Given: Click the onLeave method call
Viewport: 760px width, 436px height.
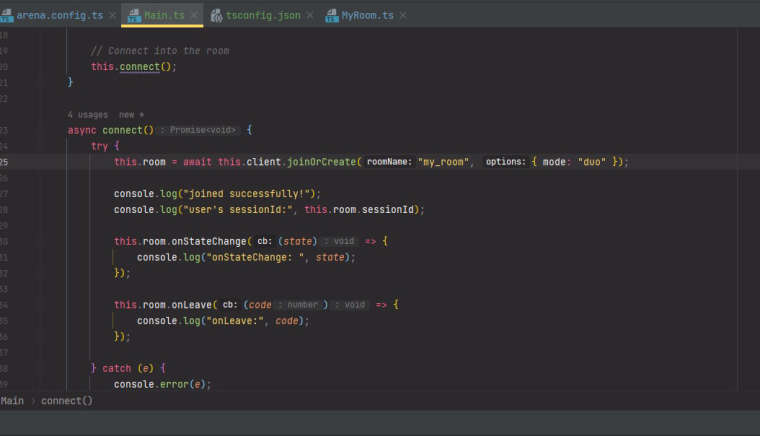Looking at the screenshot, I should point(191,305).
